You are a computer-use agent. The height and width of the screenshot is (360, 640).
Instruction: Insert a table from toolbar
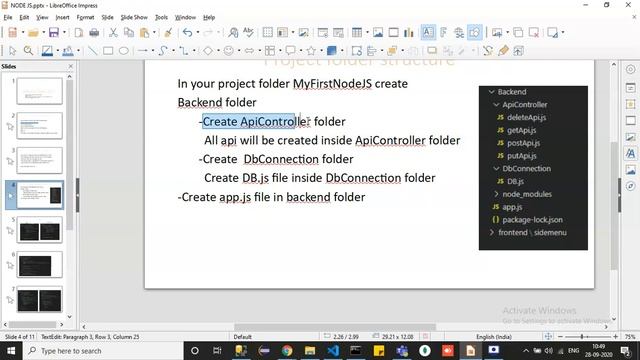pyautogui.click(x=357, y=32)
